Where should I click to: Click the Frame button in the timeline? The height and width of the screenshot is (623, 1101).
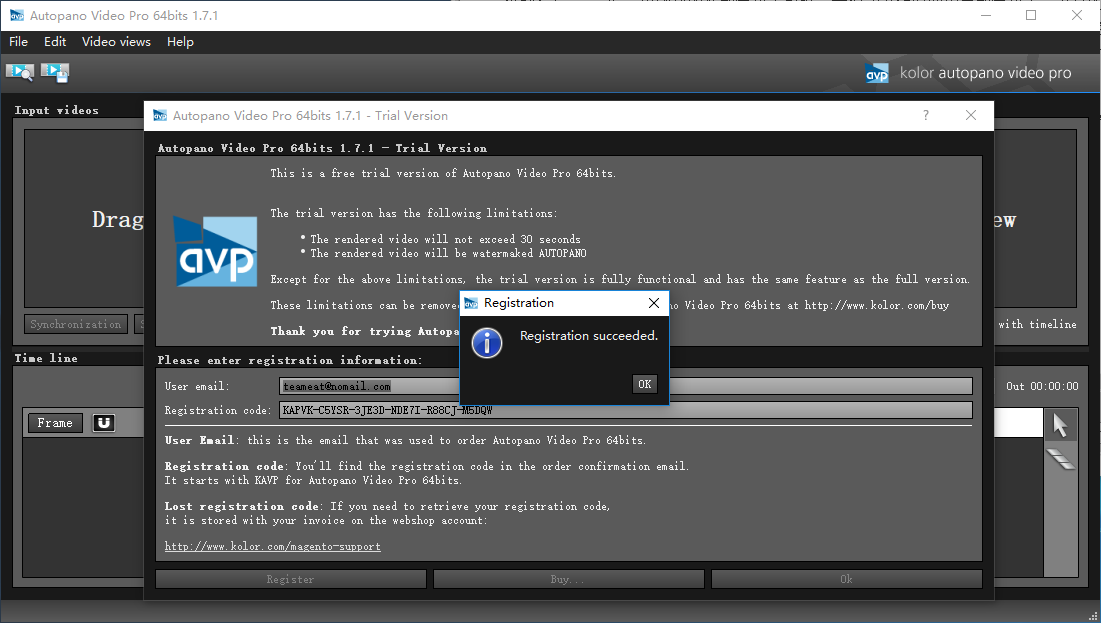(x=55, y=423)
